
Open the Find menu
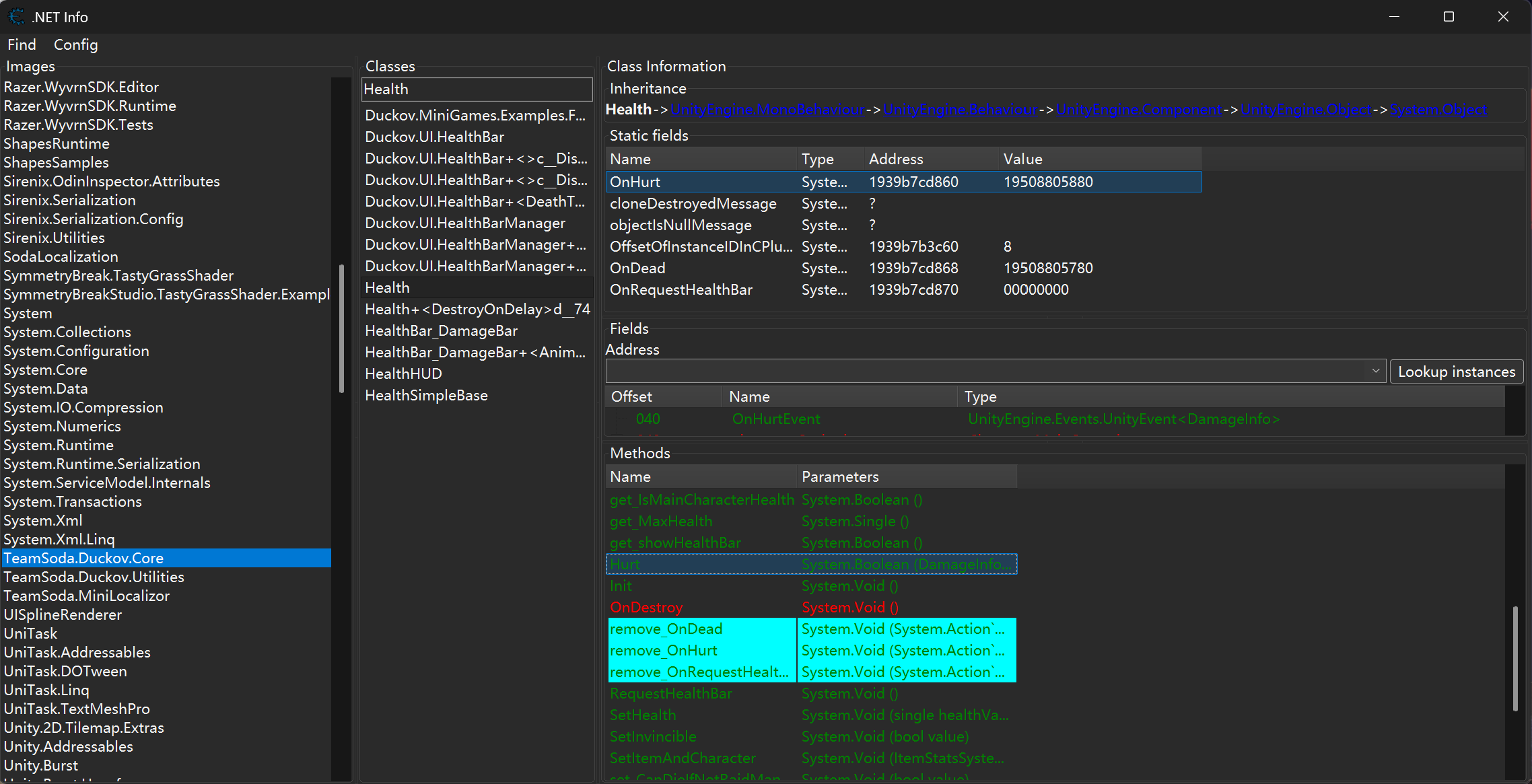pyautogui.click(x=21, y=44)
